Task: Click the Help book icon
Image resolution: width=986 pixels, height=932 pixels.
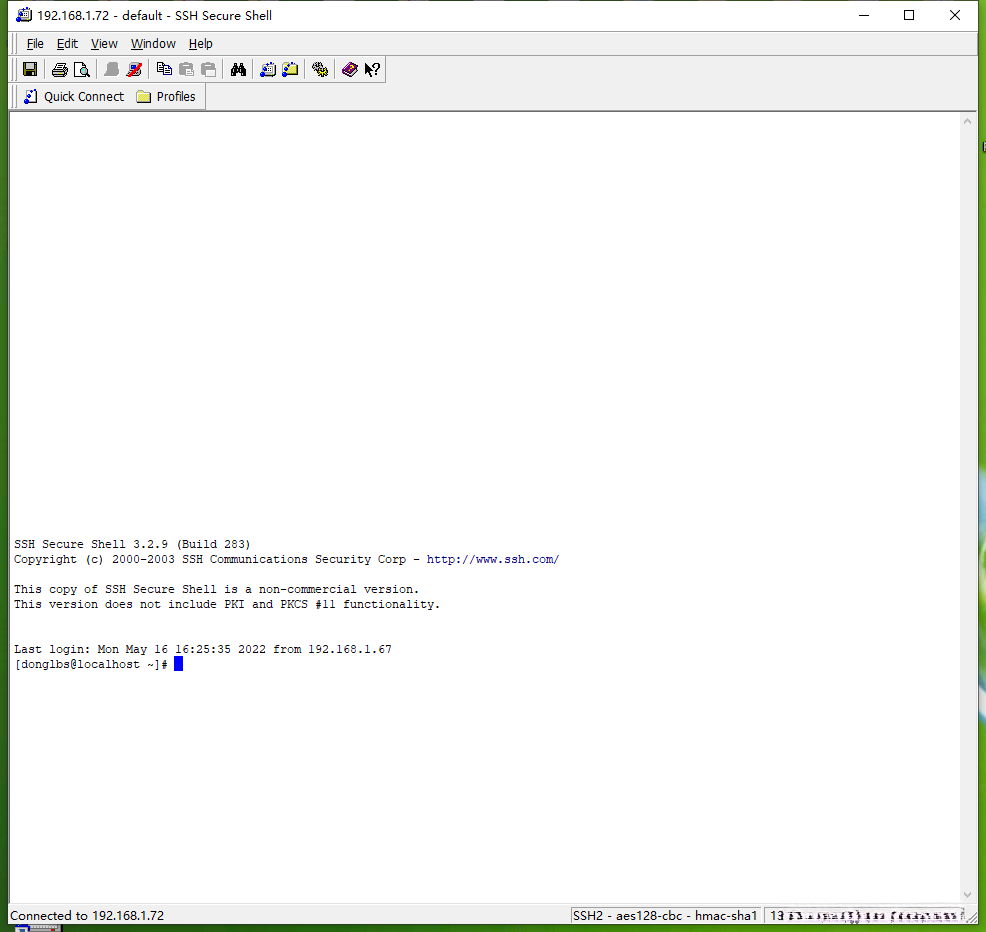Action: [350, 69]
